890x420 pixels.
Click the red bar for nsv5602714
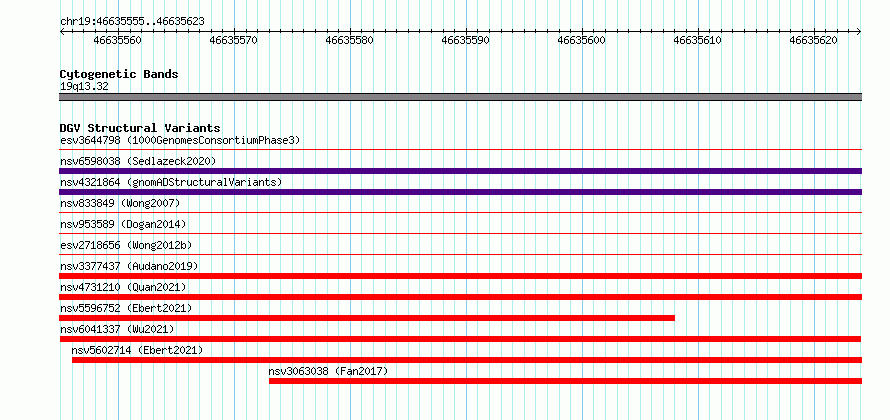pos(467,360)
